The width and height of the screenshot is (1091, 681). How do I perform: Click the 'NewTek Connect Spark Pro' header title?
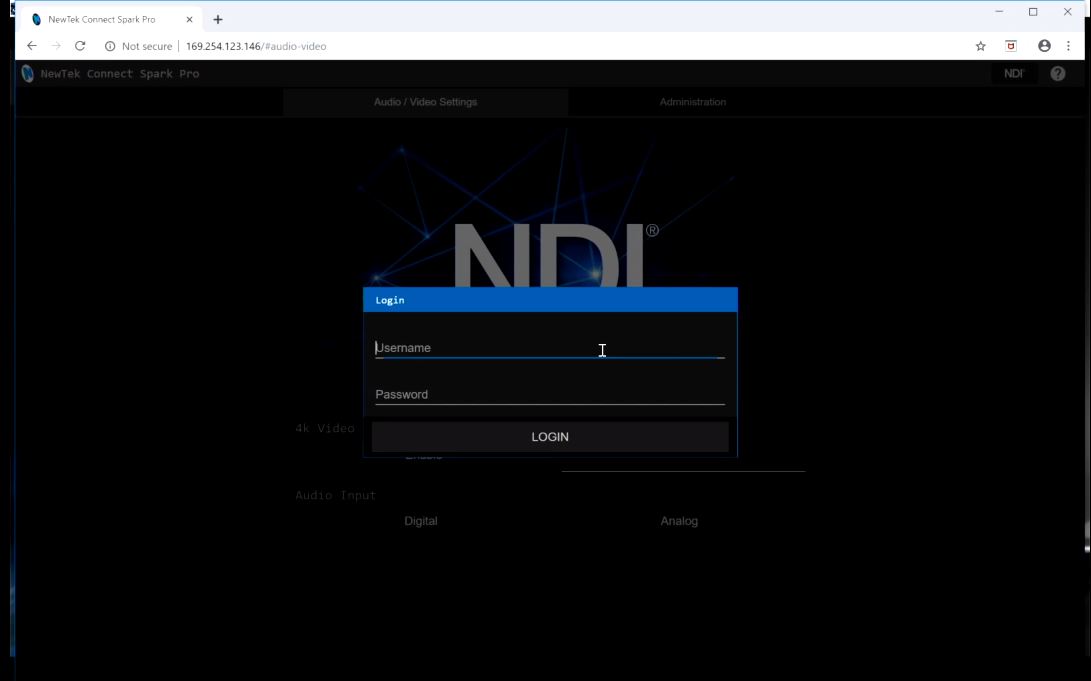[120, 74]
